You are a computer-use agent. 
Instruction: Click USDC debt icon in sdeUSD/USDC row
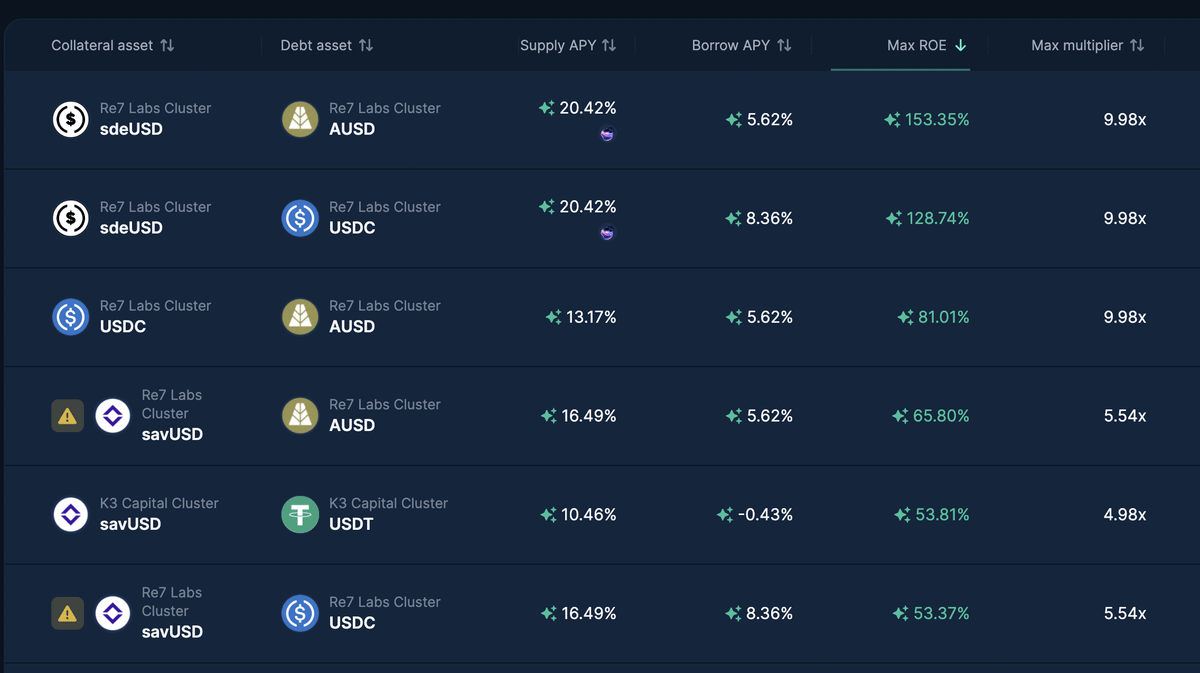click(300, 218)
